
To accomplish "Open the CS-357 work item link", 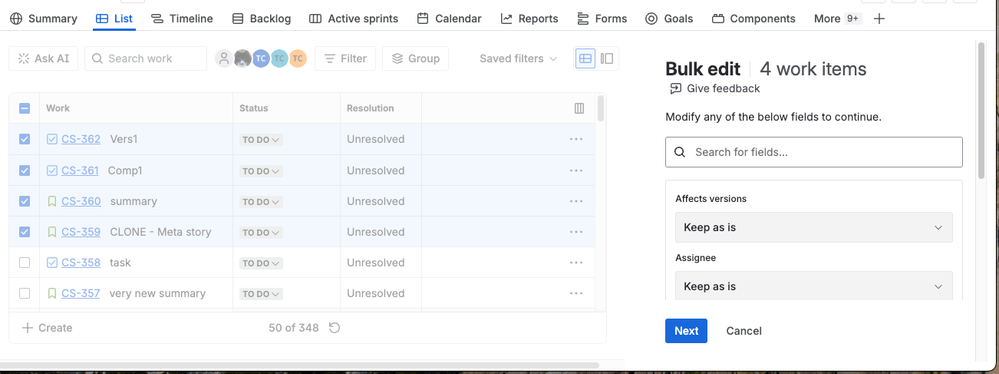I will [80, 293].
